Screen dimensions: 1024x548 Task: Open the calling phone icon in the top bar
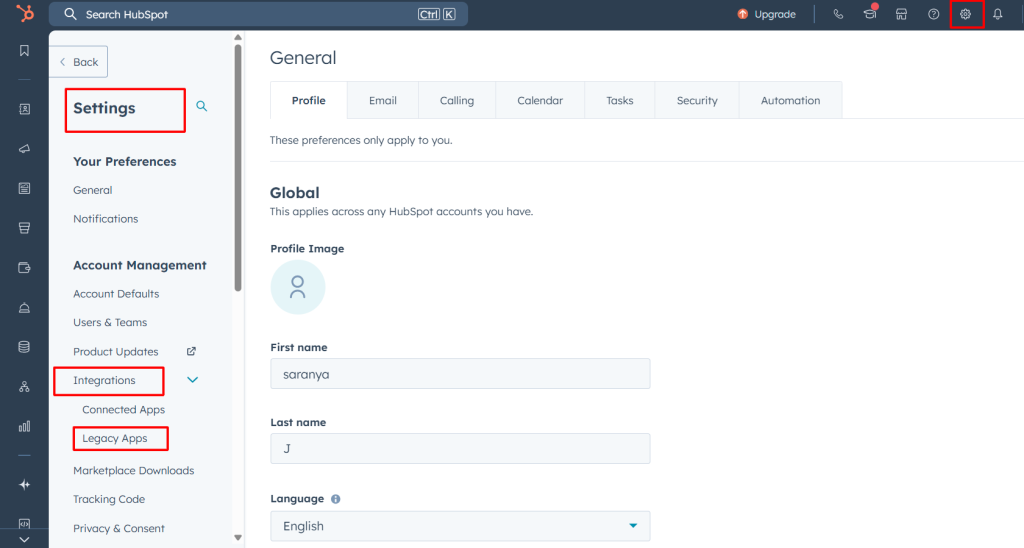(838, 14)
